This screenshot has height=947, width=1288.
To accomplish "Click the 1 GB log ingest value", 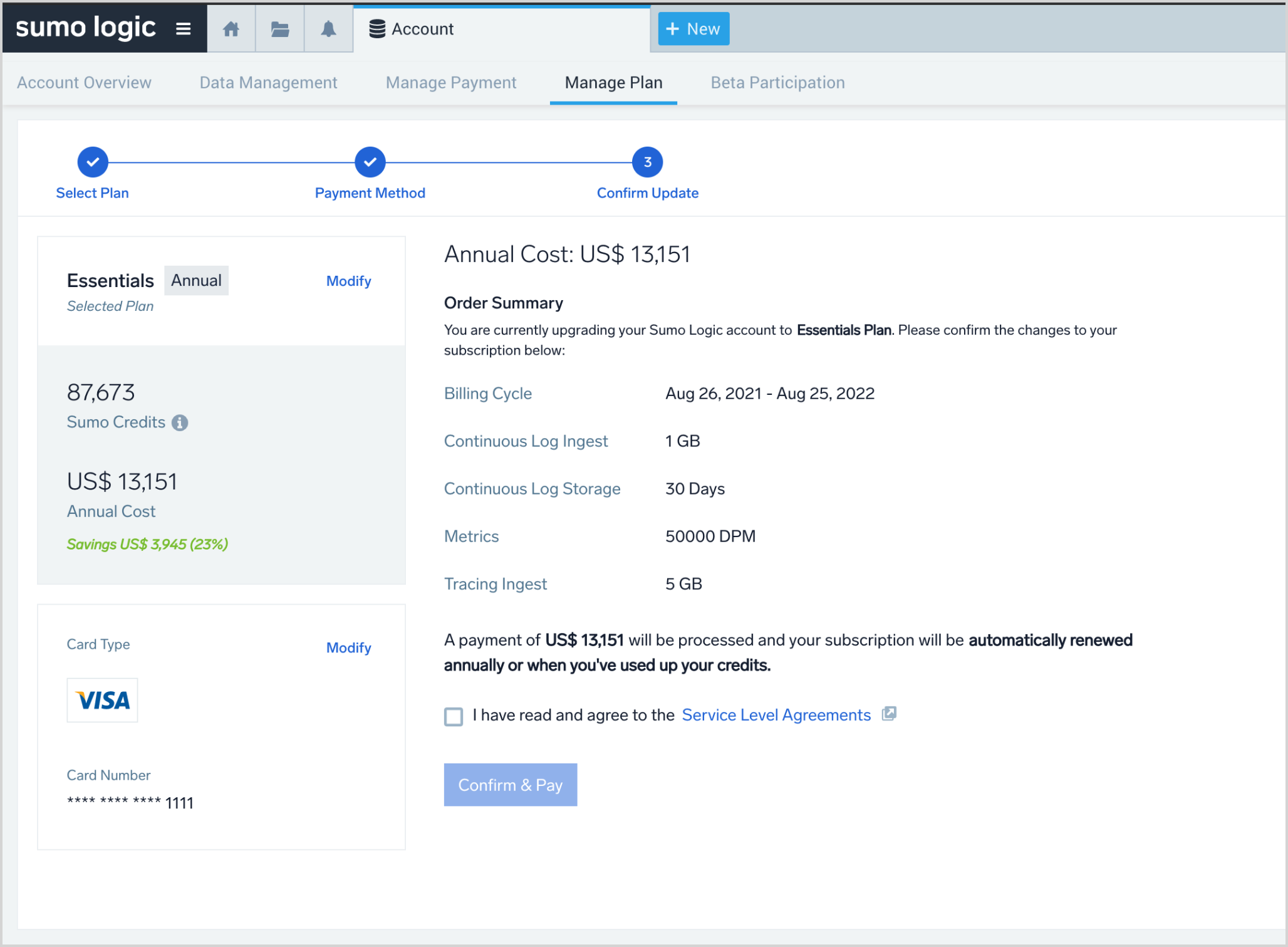I will [x=682, y=441].
